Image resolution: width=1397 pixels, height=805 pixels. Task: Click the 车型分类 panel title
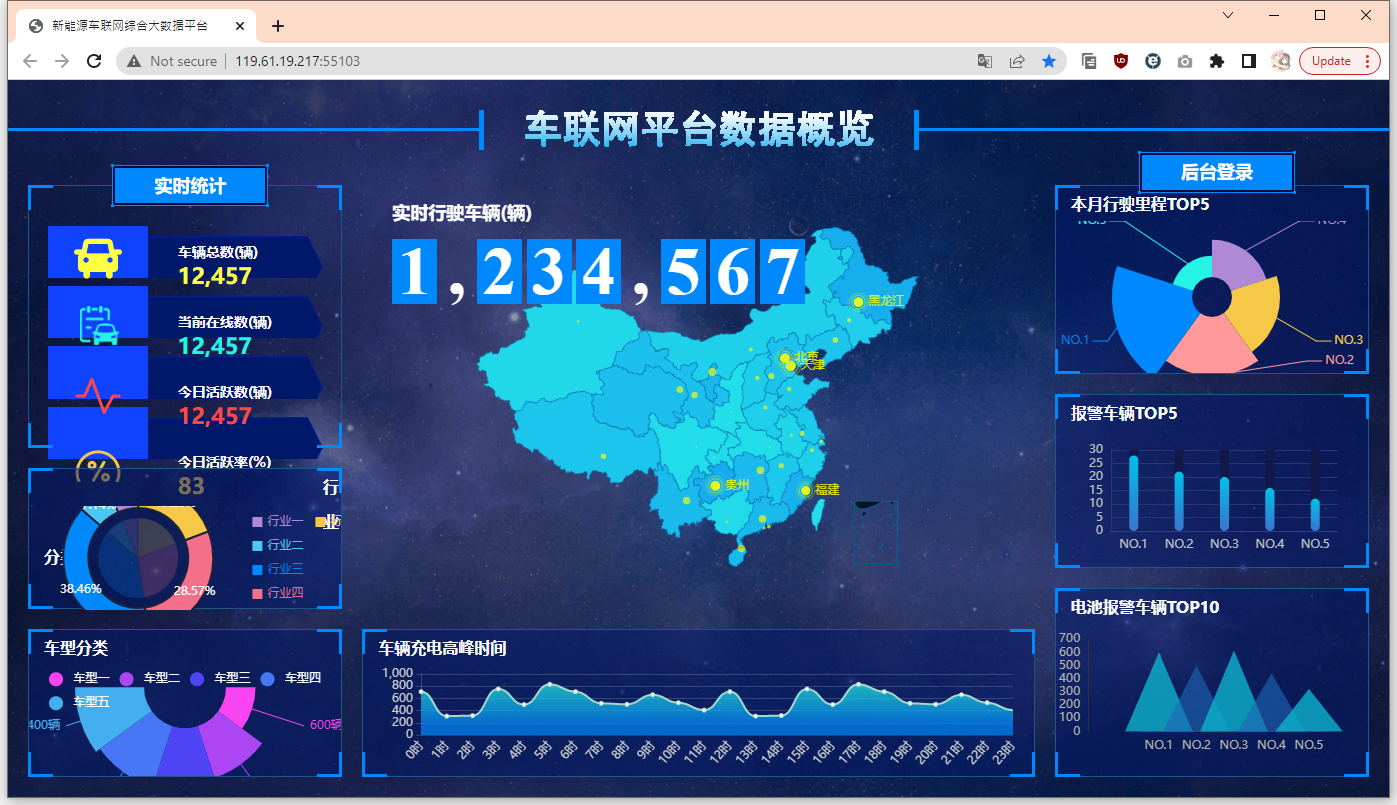(76, 648)
